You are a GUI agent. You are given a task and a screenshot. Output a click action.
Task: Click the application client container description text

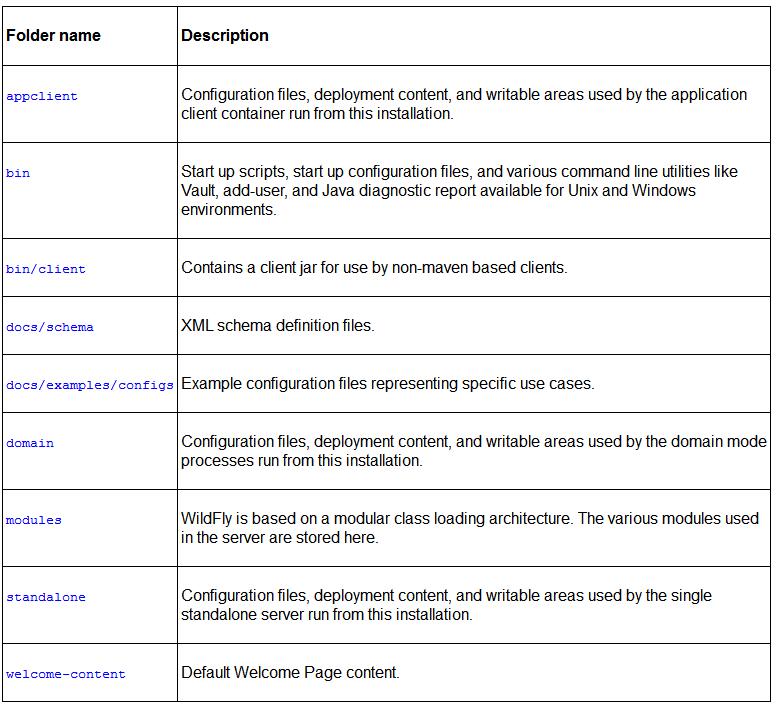(x=464, y=104)
